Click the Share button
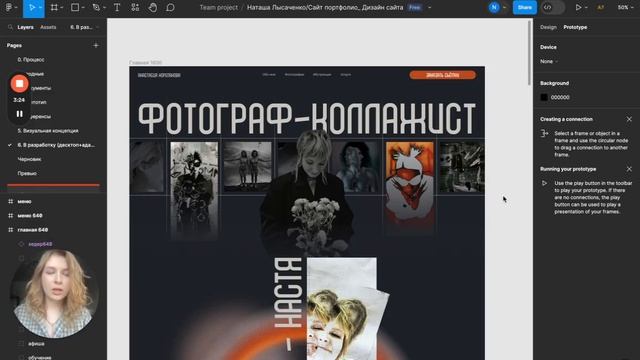 coord(524,7)
